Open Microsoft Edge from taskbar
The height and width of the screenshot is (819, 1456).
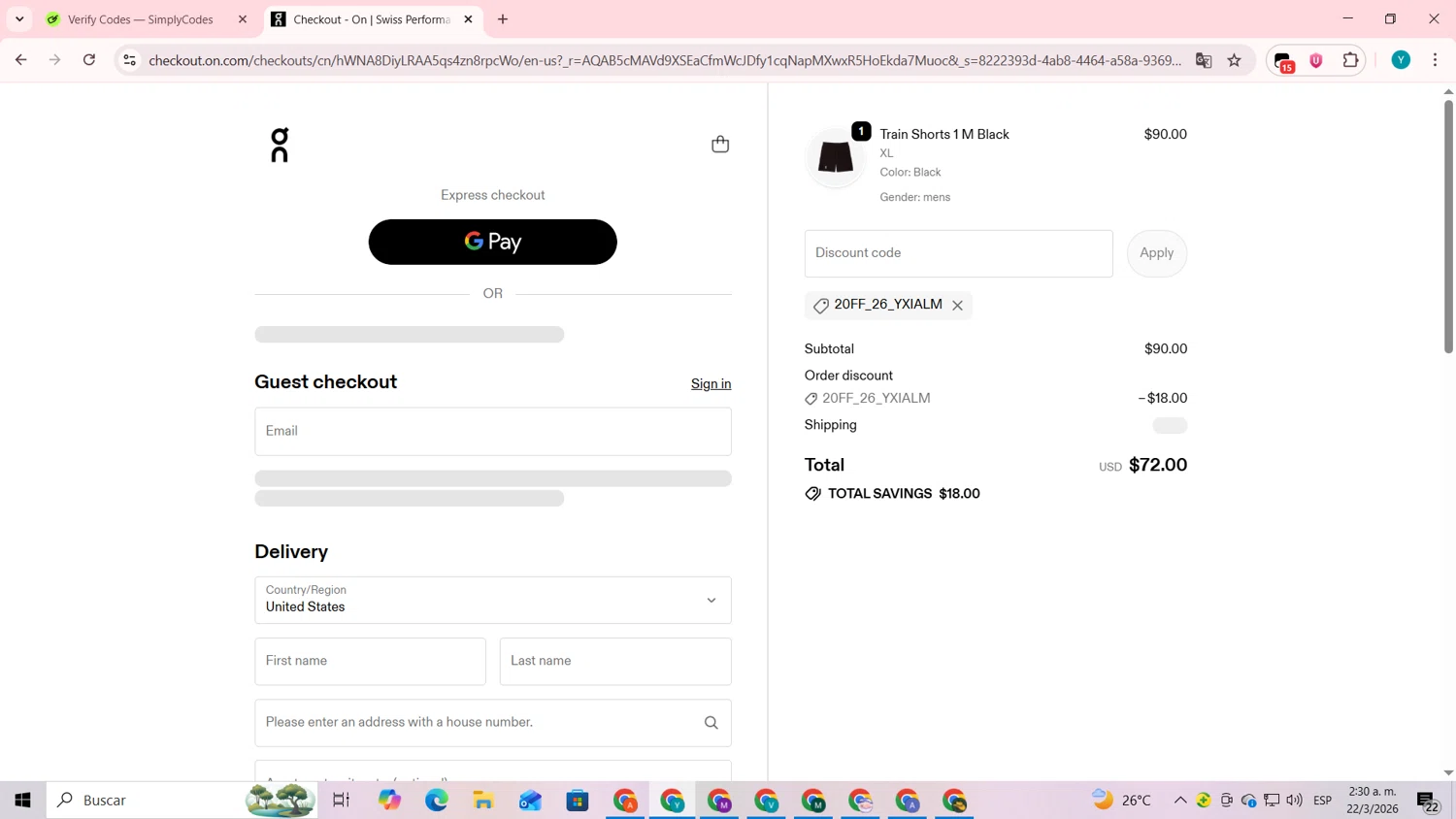point(437,801)
